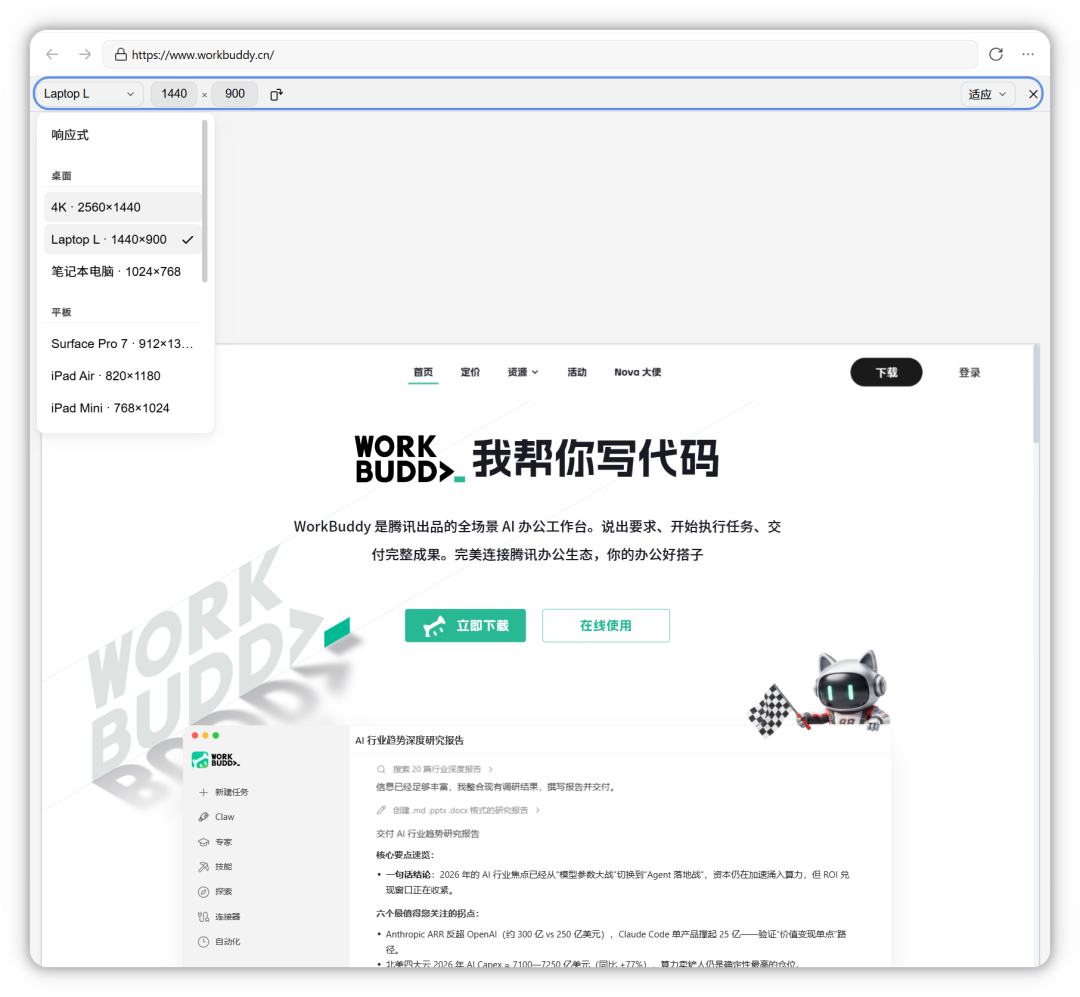Go forward with browser forward arrow
The height and width of the screenshot is (997, 1080).
pos(85,54)
